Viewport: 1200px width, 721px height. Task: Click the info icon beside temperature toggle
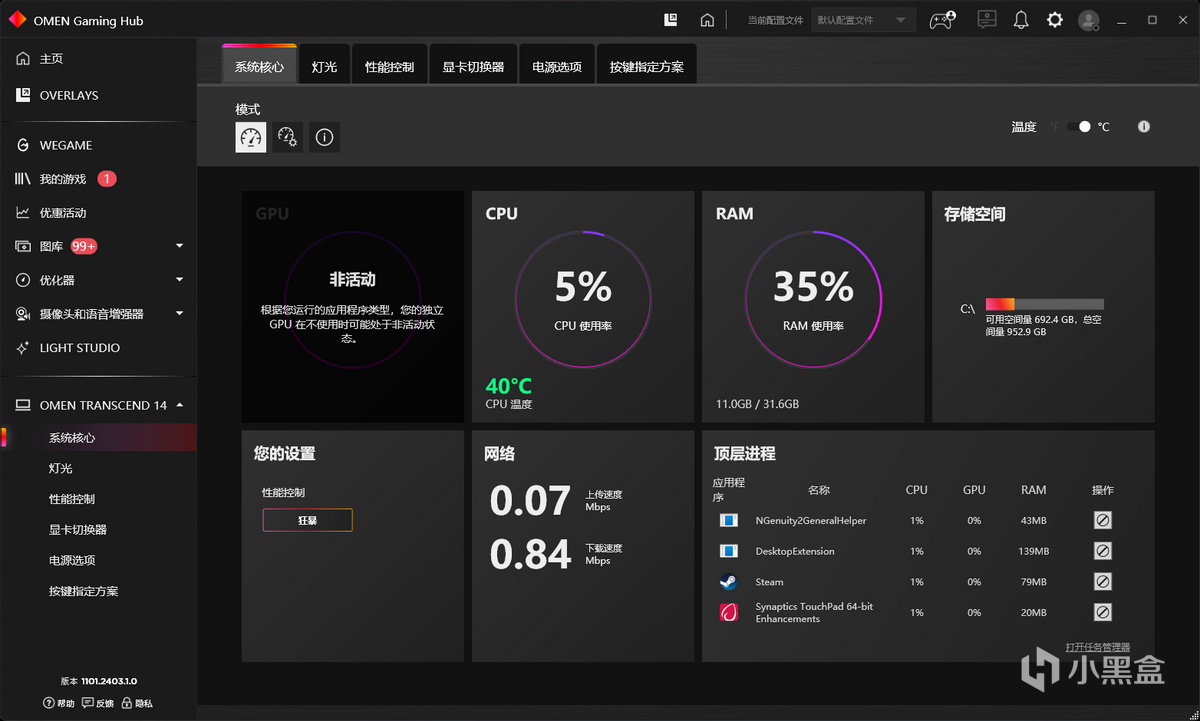click(1144, 127)
